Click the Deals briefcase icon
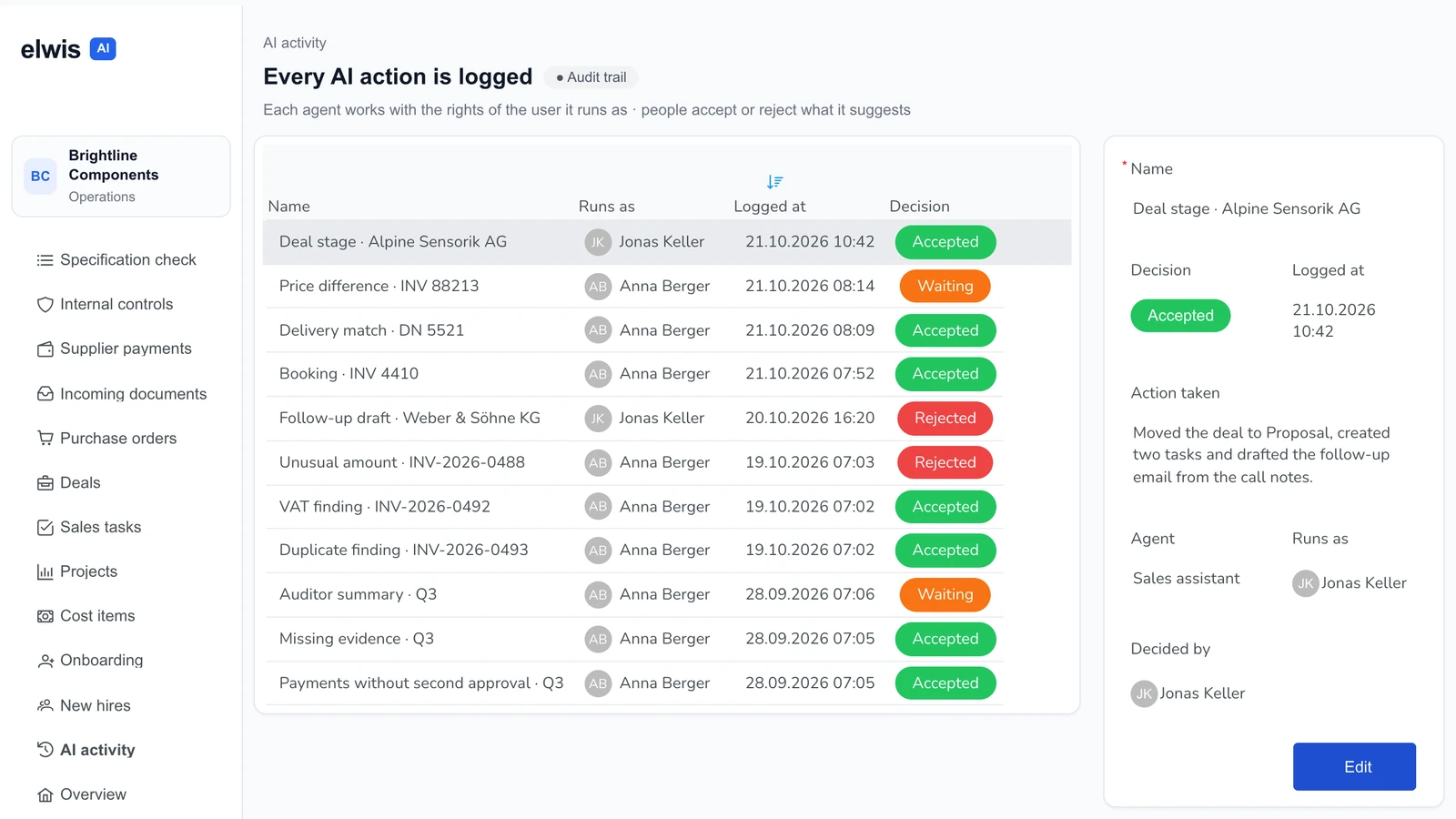 click(45, 483)
